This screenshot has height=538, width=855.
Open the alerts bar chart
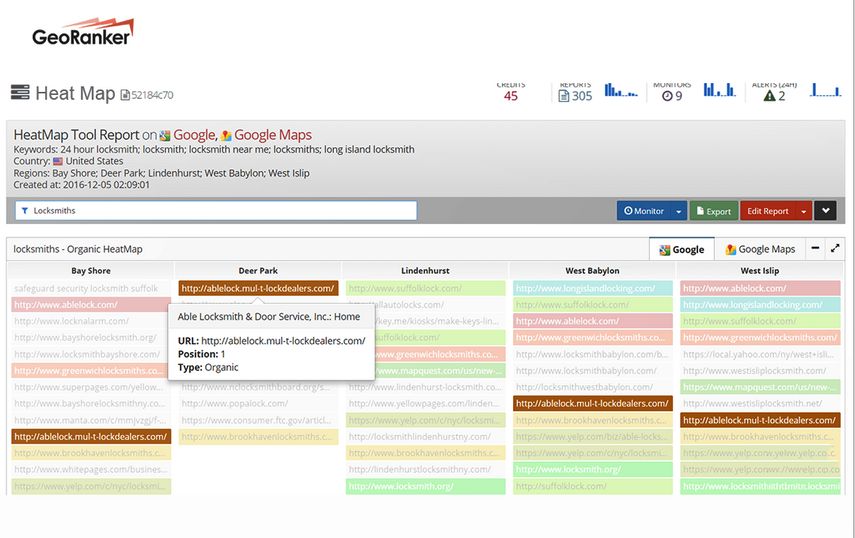(x=825, y=90)
